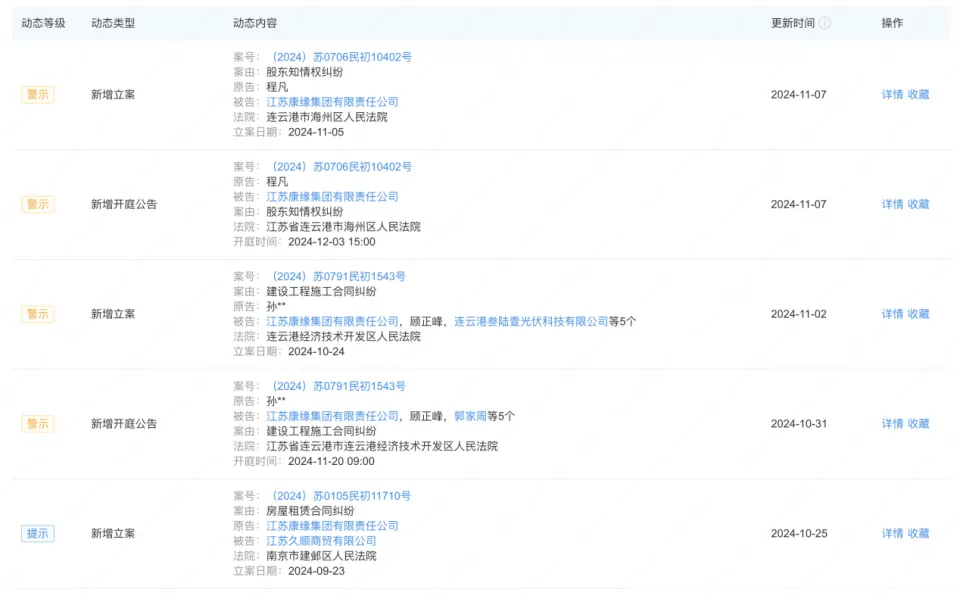Click update date 2024-11-02
This screenshot has width=960, height=596.
tap(798, 314)
